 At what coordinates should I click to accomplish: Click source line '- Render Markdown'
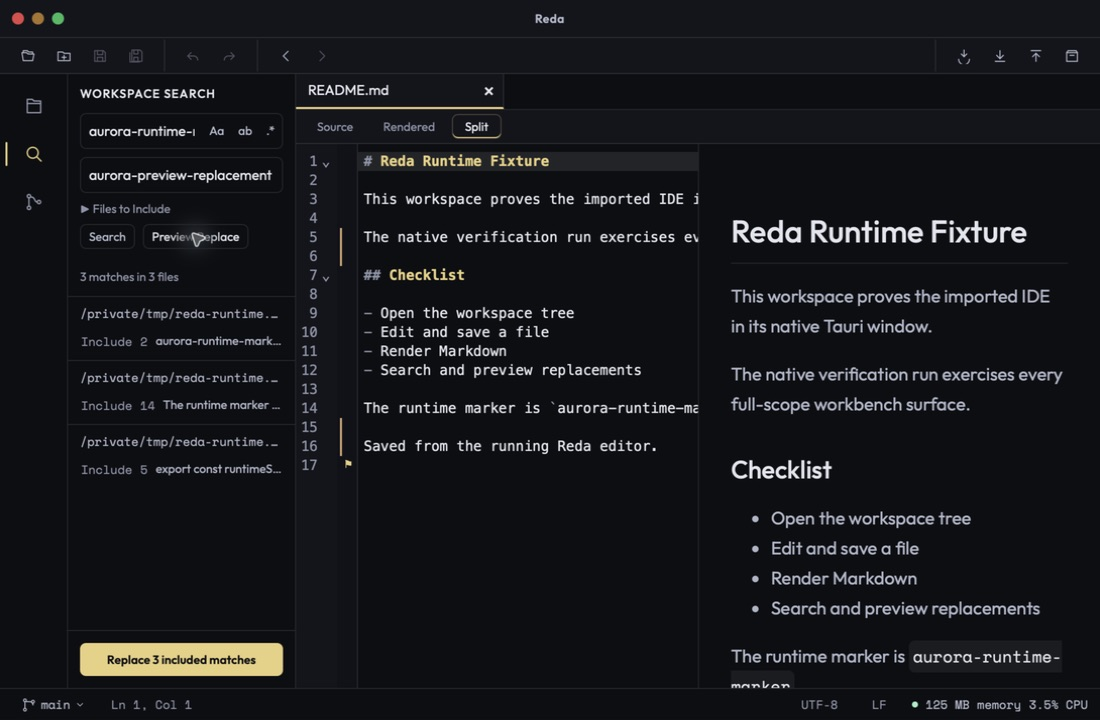435,351
